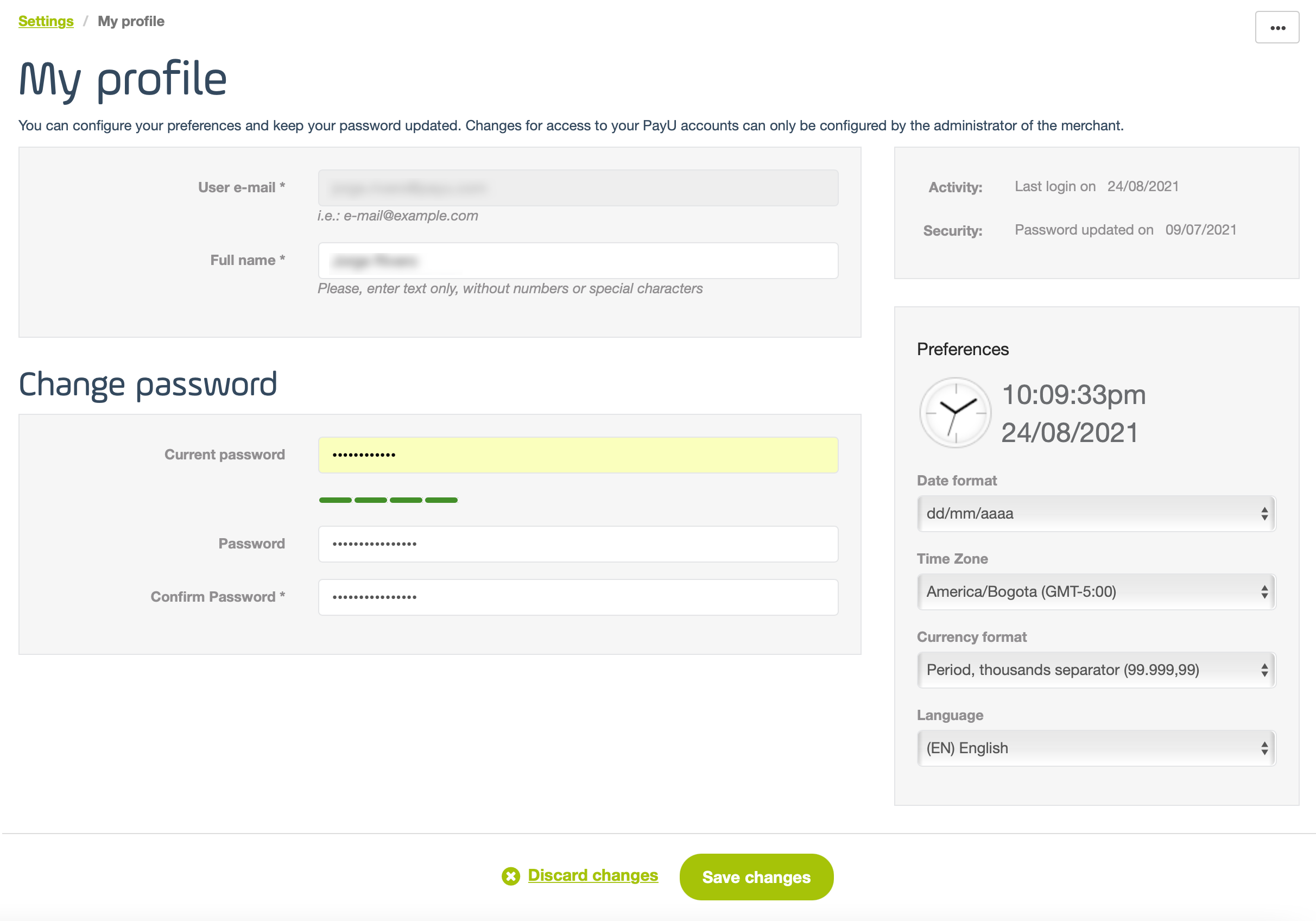Viewport: 1316px width, 921px height.
Task: Click the User e-mail label
Action: pos(241,187)
